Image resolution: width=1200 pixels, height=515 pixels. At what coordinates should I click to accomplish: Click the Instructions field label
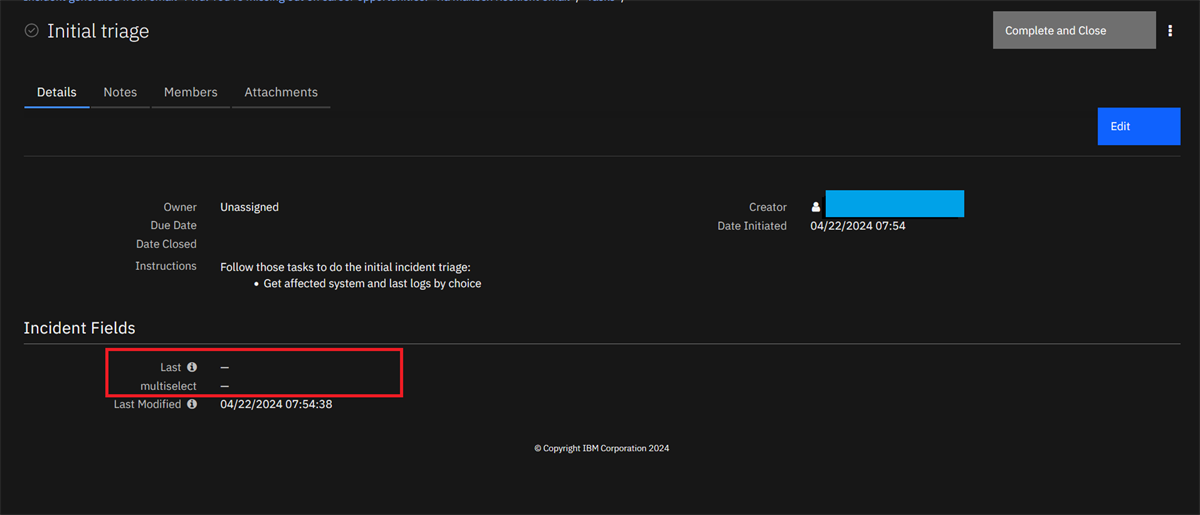coord(166,266)
